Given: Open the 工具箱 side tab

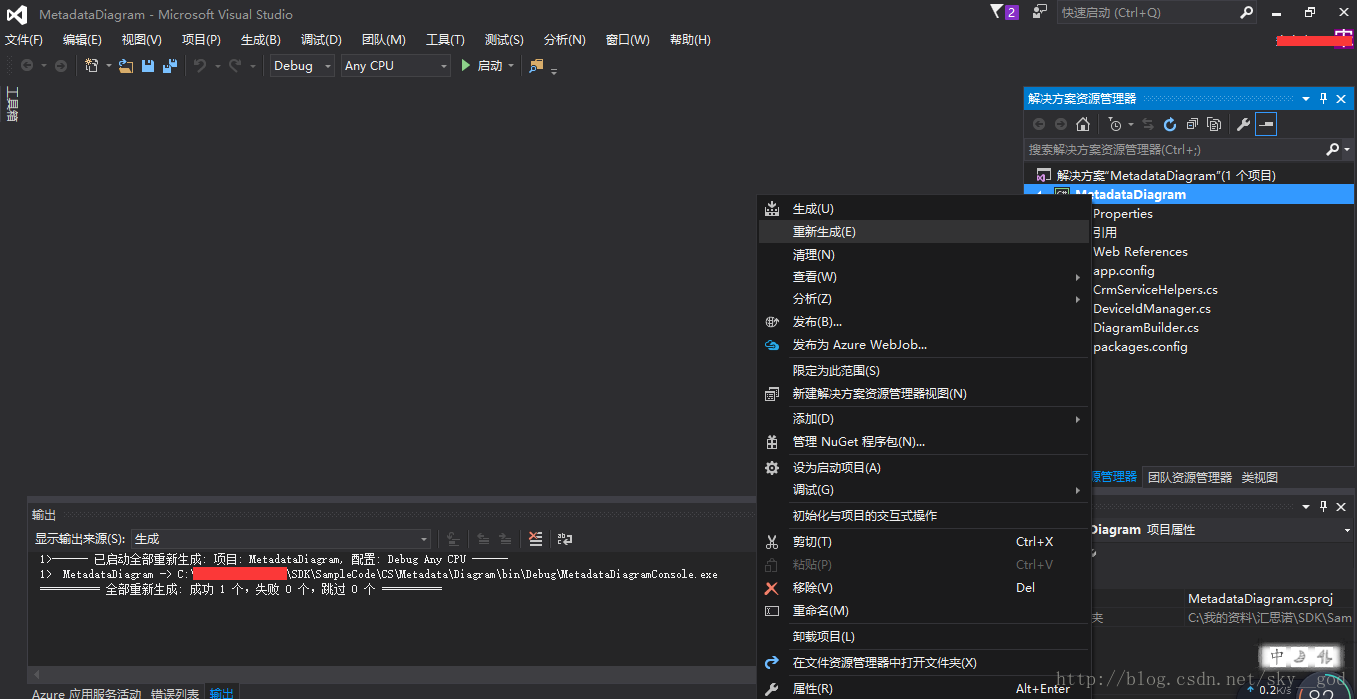Looking at the screenshot, I should (x=12, y=104).
